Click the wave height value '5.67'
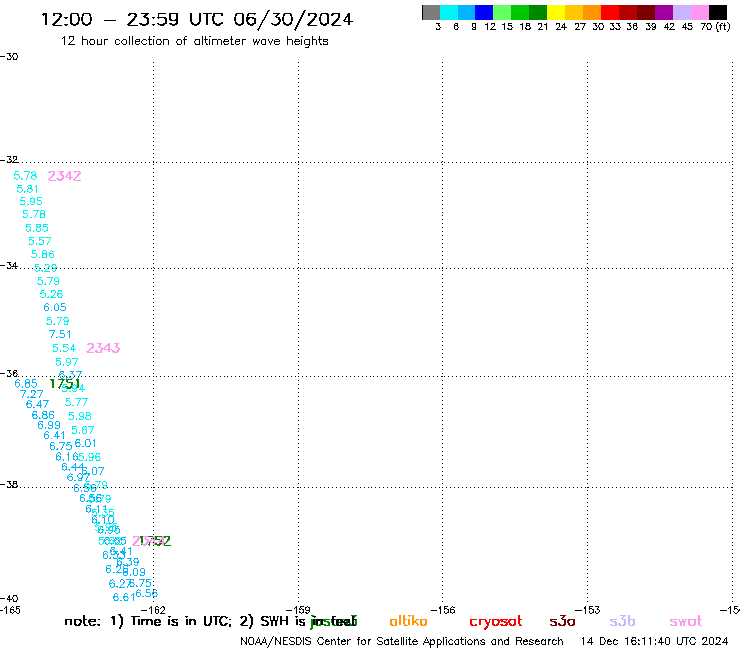740x650 pixels. tap(83, 431)
